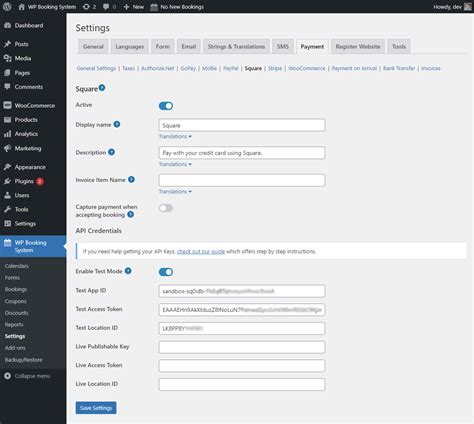Image resolution: width=474 pixels, height=424 pixels.
Task: Switch to the Email settings tab
Action: pos(189,46)
